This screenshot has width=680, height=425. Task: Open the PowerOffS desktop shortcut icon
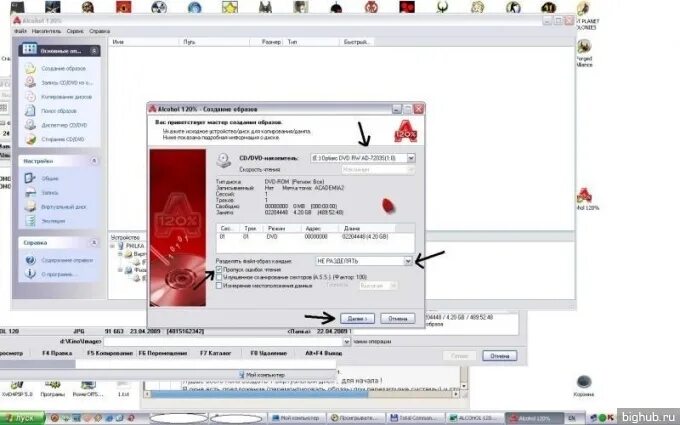tap(88, 385)
